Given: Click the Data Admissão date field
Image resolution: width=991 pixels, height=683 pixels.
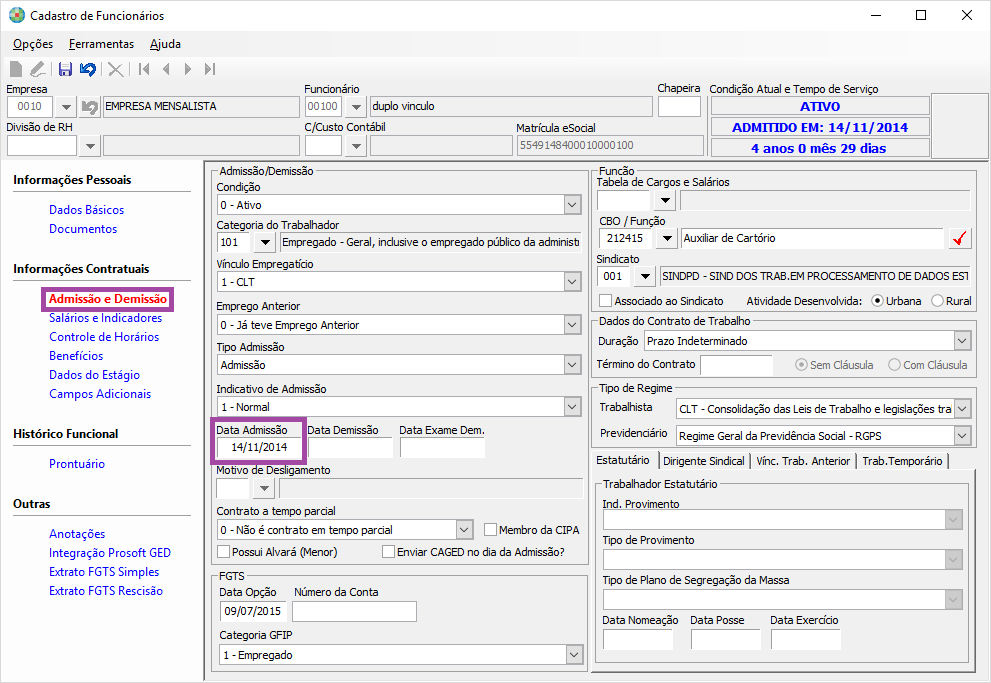Looking at the screenshot, I should [259, 447].
